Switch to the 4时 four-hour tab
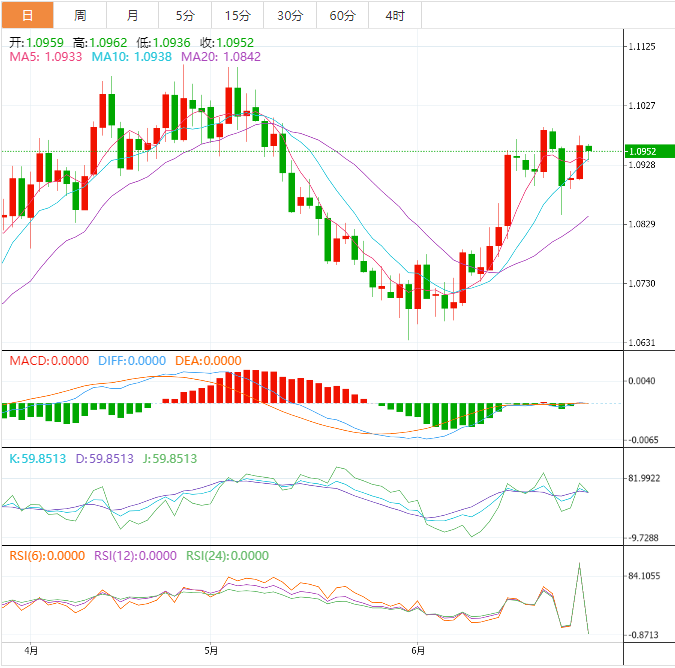Screen dimensions: 675x668 tap(395, 15)
